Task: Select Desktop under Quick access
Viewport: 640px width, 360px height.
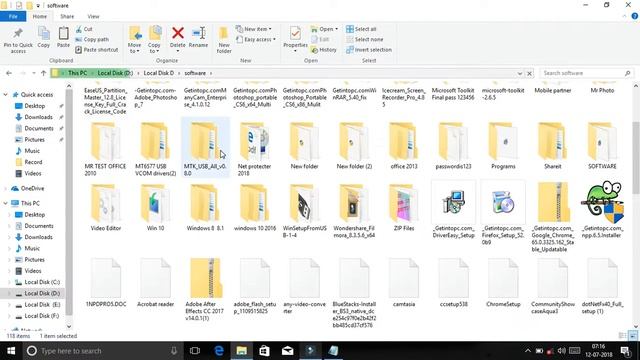Action: 35,106
